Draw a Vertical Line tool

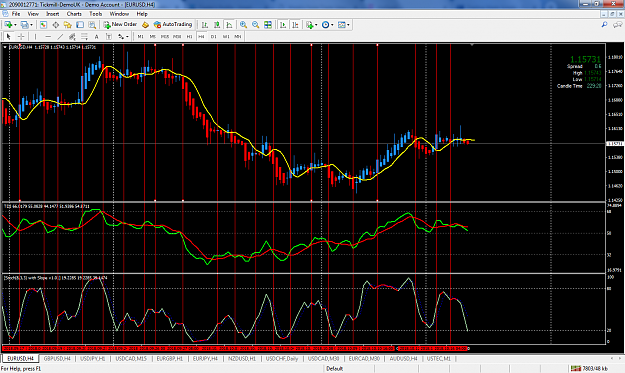[35, 36]
